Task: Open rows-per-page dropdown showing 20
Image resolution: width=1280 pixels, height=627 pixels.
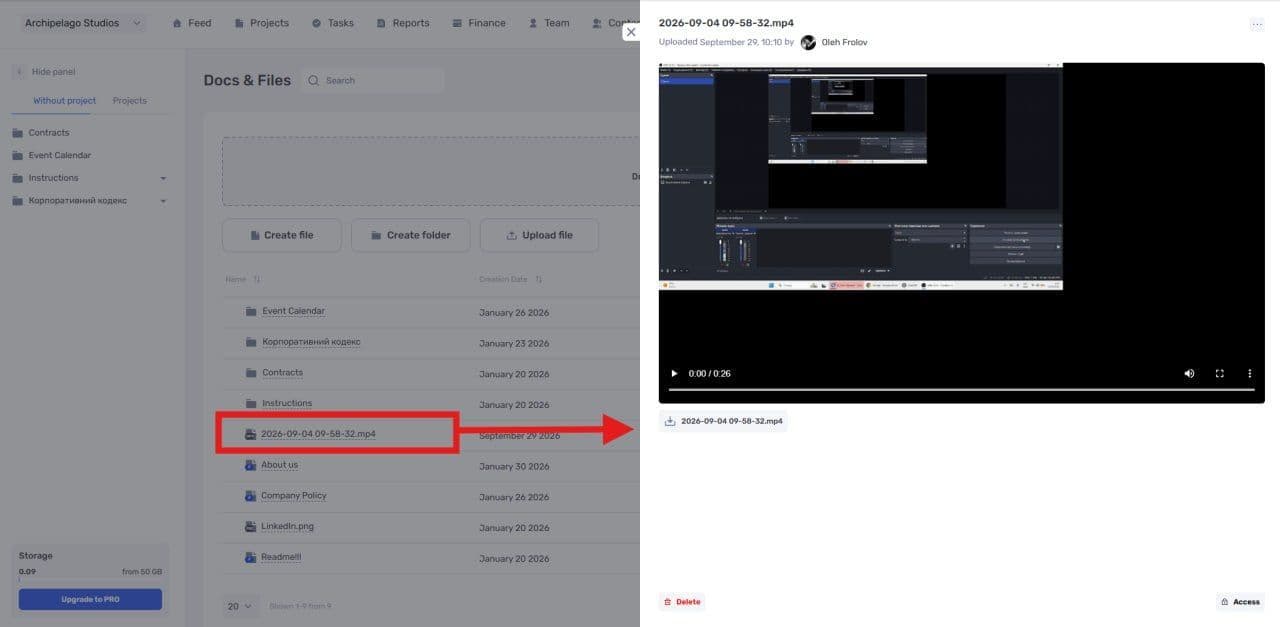Action: (x=241, y=606)
